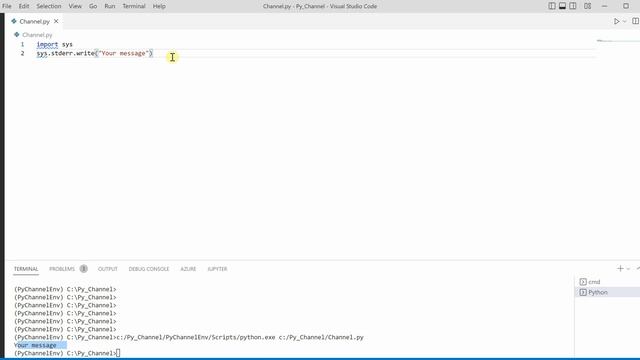Click the 'import' keyword on line 1
The height and width of the screenshot is (360, 640).
click(x=47, y=44)
